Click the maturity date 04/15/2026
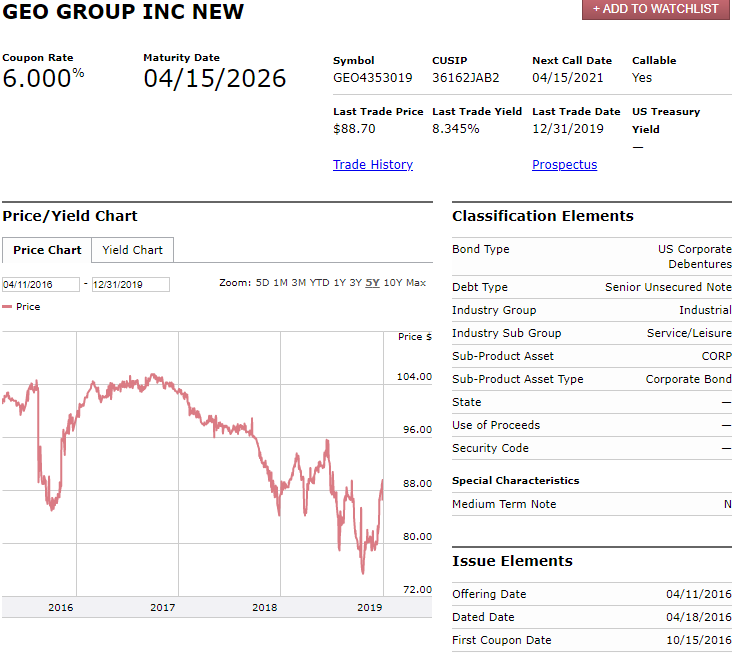 pos(215,79)
